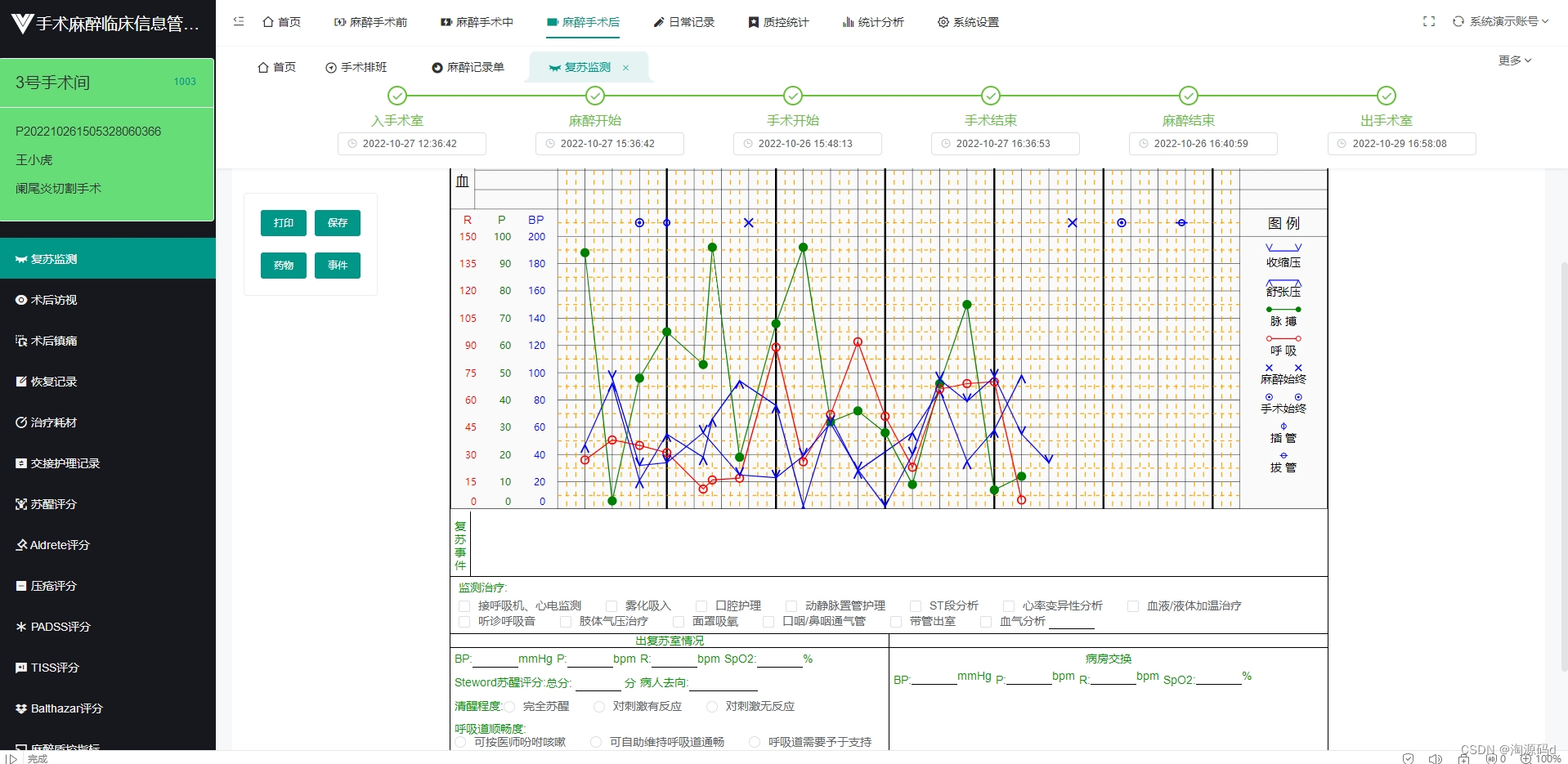Check the 口腔护理 checkbox
The height and width of the screenshot is (764, 1568).
pos(701,606)
